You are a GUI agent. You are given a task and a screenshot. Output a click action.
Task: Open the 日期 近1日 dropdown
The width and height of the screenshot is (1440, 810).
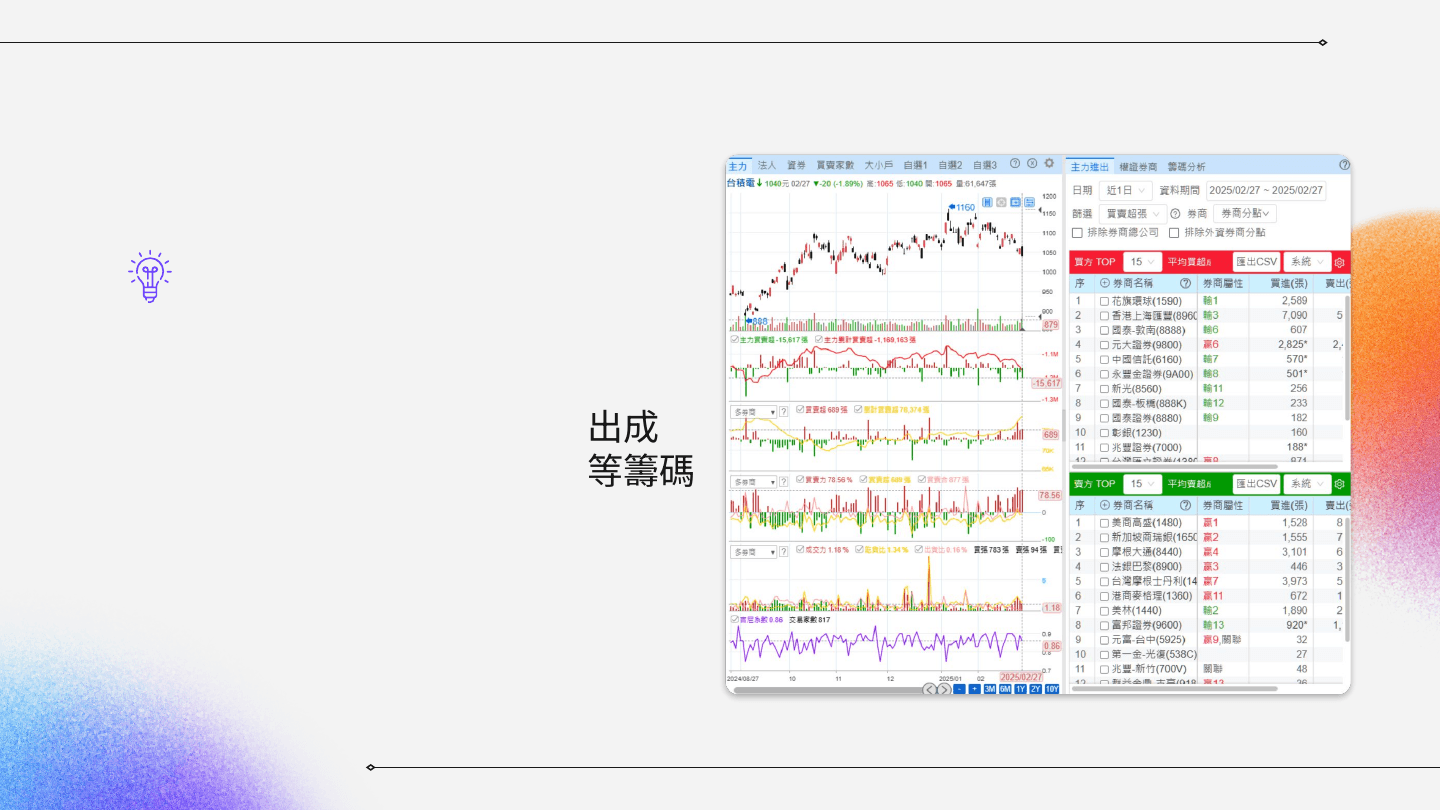pos(1125,190)
